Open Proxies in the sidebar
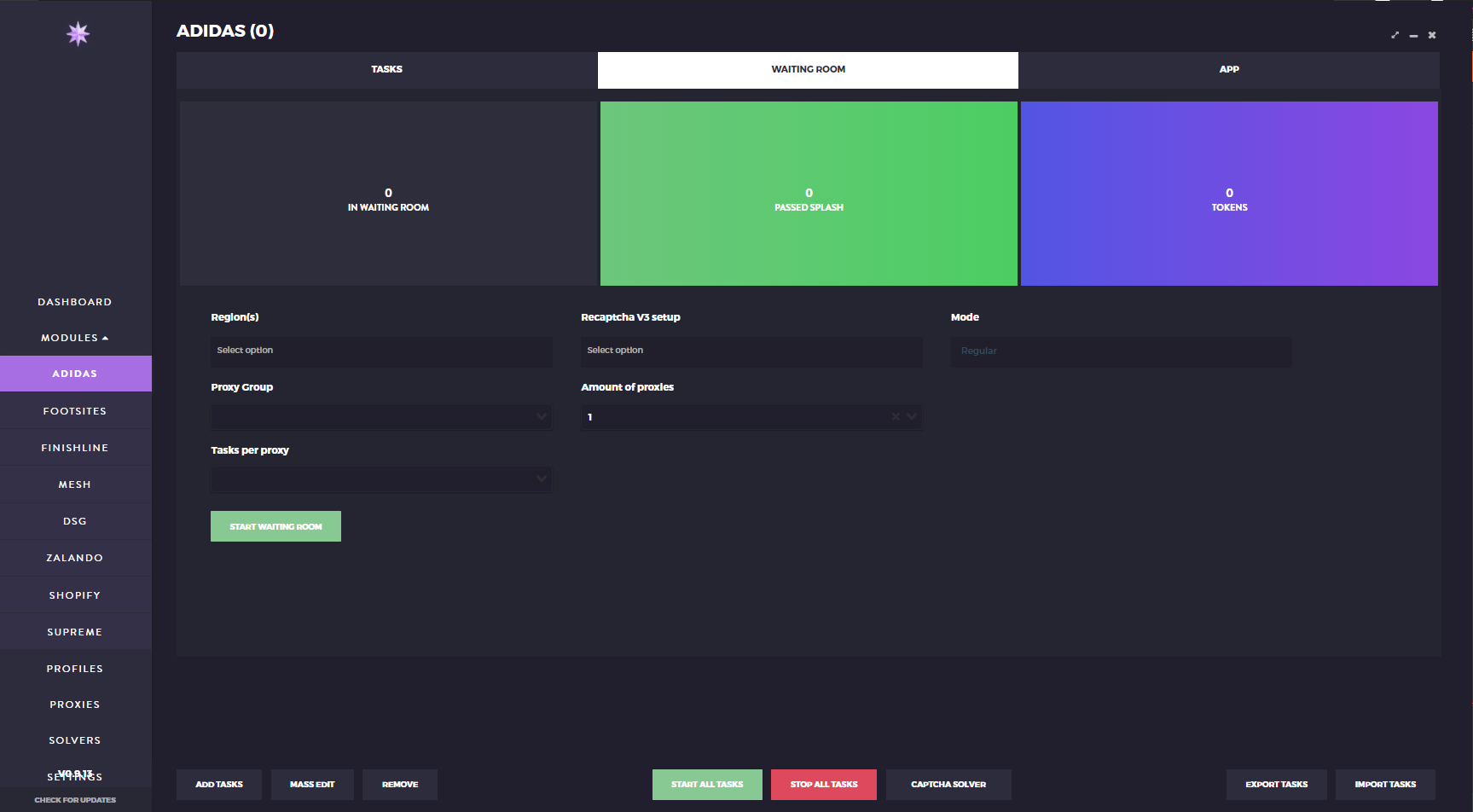The width and height of the screenshot is (1473, 812). click(x=75, y=705)
